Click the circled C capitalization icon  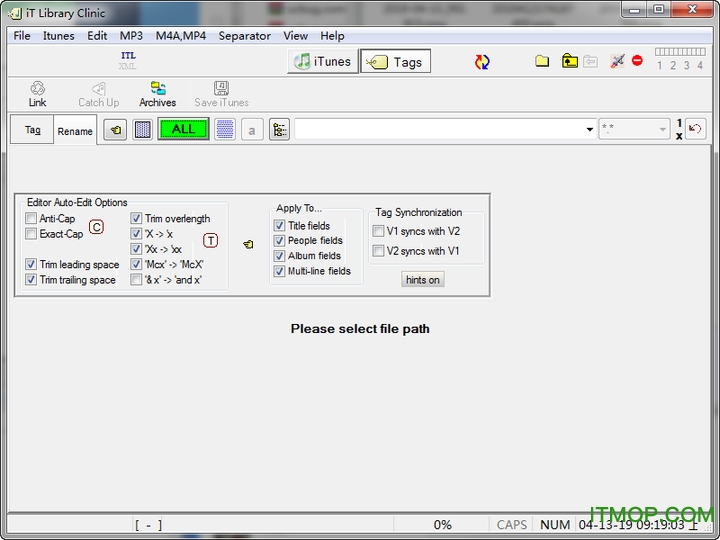97,227
